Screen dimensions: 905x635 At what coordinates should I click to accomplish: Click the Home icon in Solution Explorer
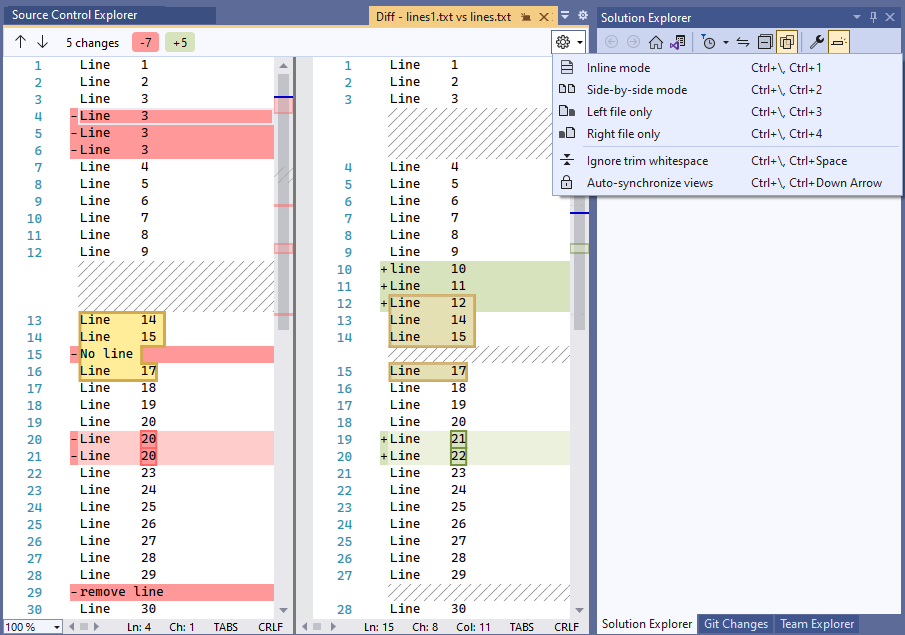pyautogui.click(x=655, y=41)
